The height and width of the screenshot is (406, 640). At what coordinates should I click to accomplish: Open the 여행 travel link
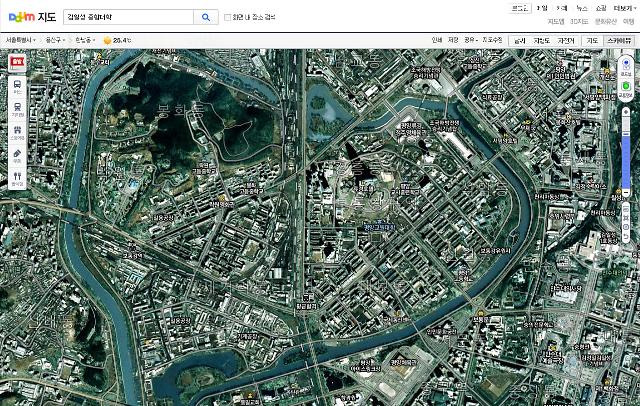point(629,22)
